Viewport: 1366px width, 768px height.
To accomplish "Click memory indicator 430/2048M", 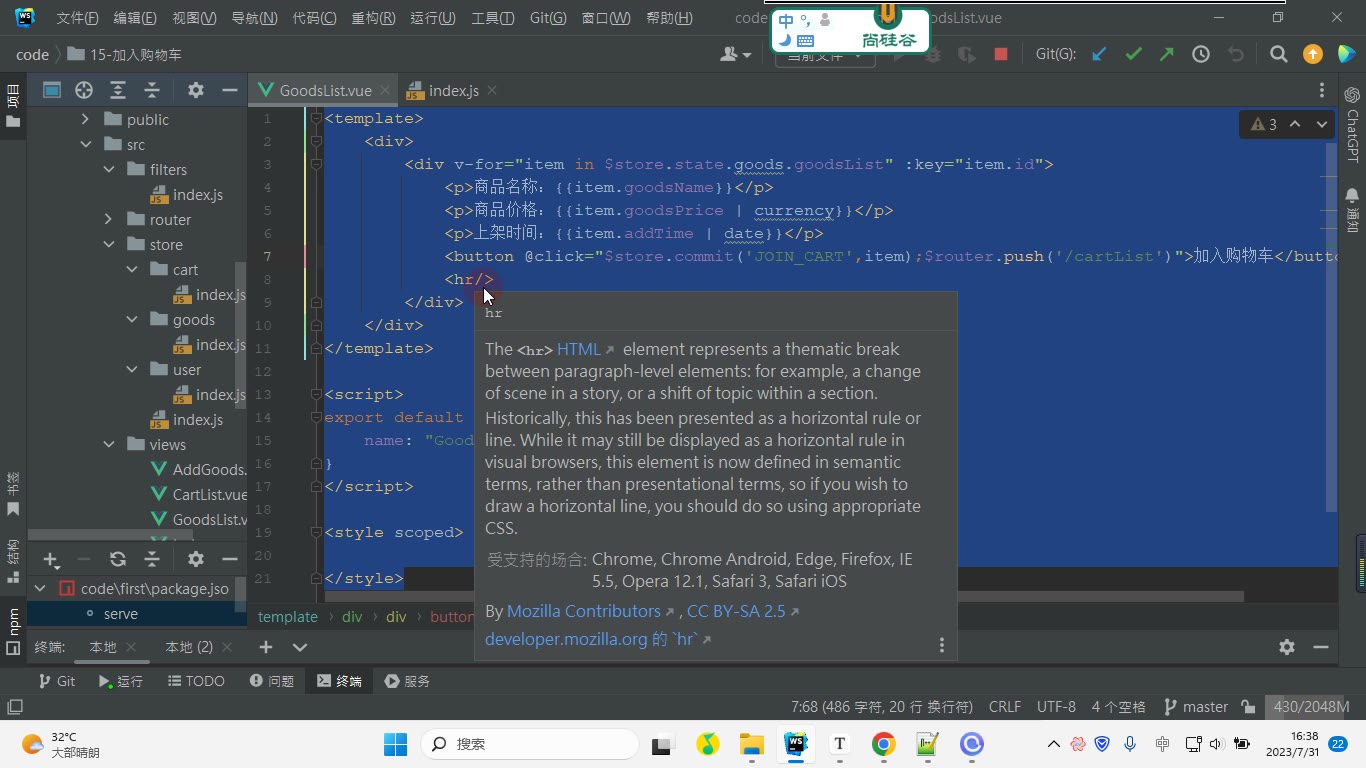I will [1311, 706].
